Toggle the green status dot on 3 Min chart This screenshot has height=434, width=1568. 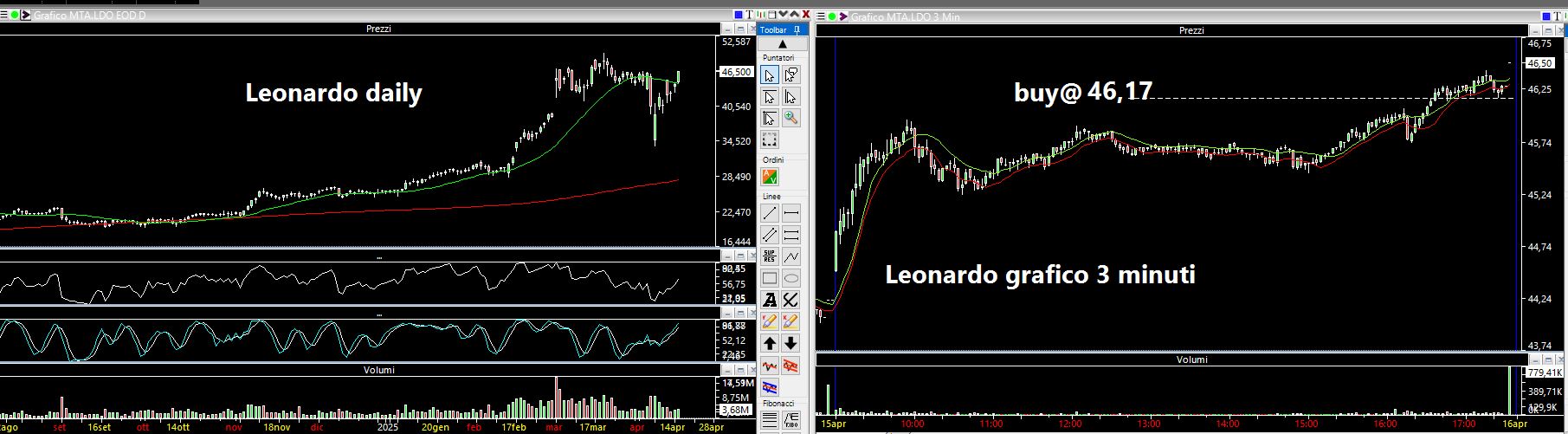click(x=832, y=16)
